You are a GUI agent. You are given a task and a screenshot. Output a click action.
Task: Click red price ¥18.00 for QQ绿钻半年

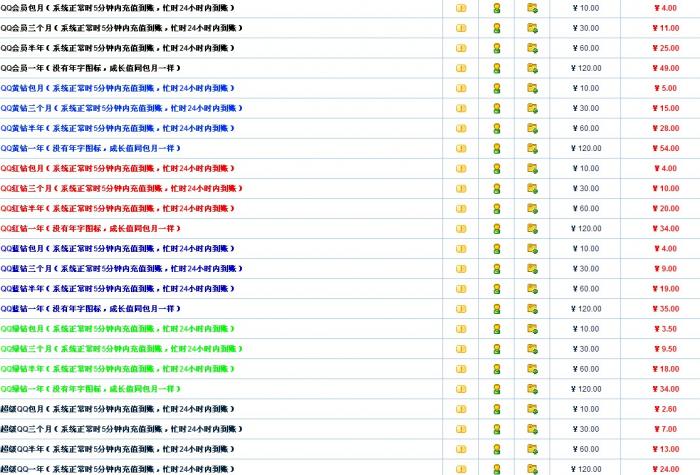(x=666, y=369)
